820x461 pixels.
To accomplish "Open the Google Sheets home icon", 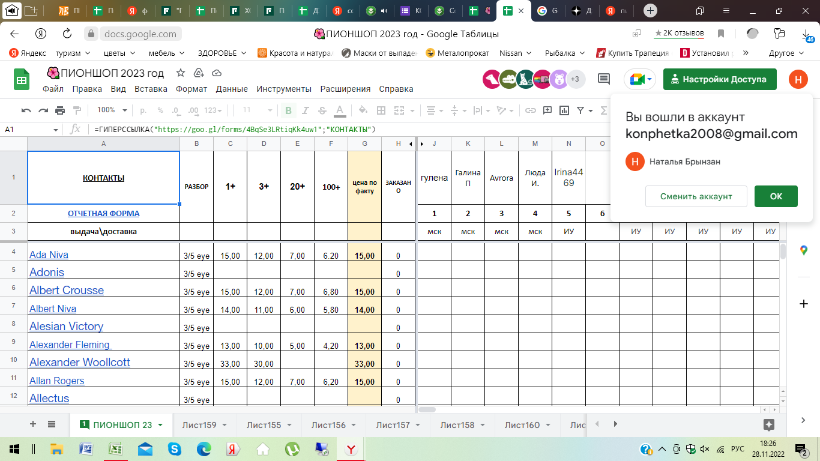I will click(20, 80).
